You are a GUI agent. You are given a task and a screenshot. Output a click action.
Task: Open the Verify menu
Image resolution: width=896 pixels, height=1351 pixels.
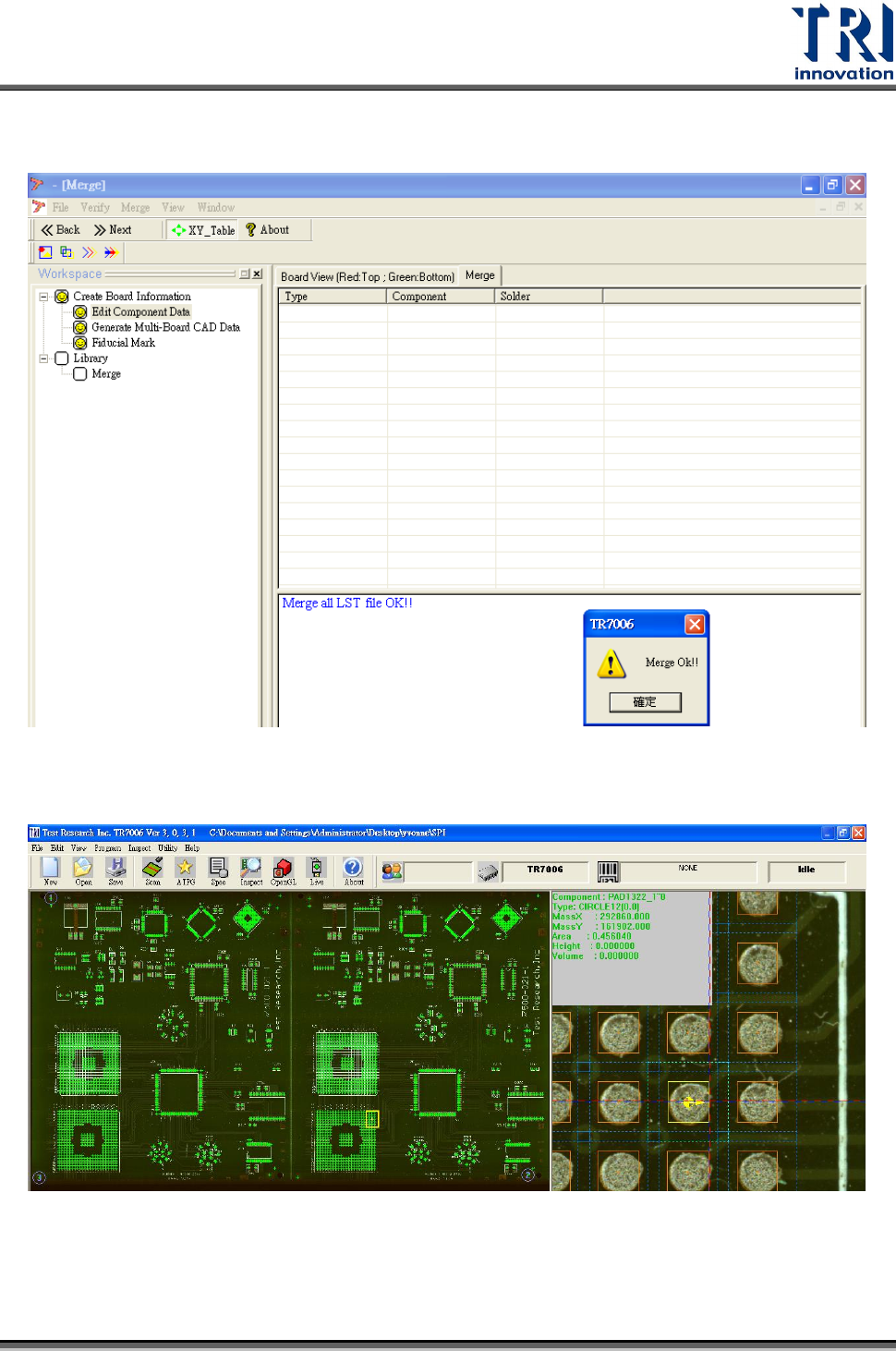(95, 208)
